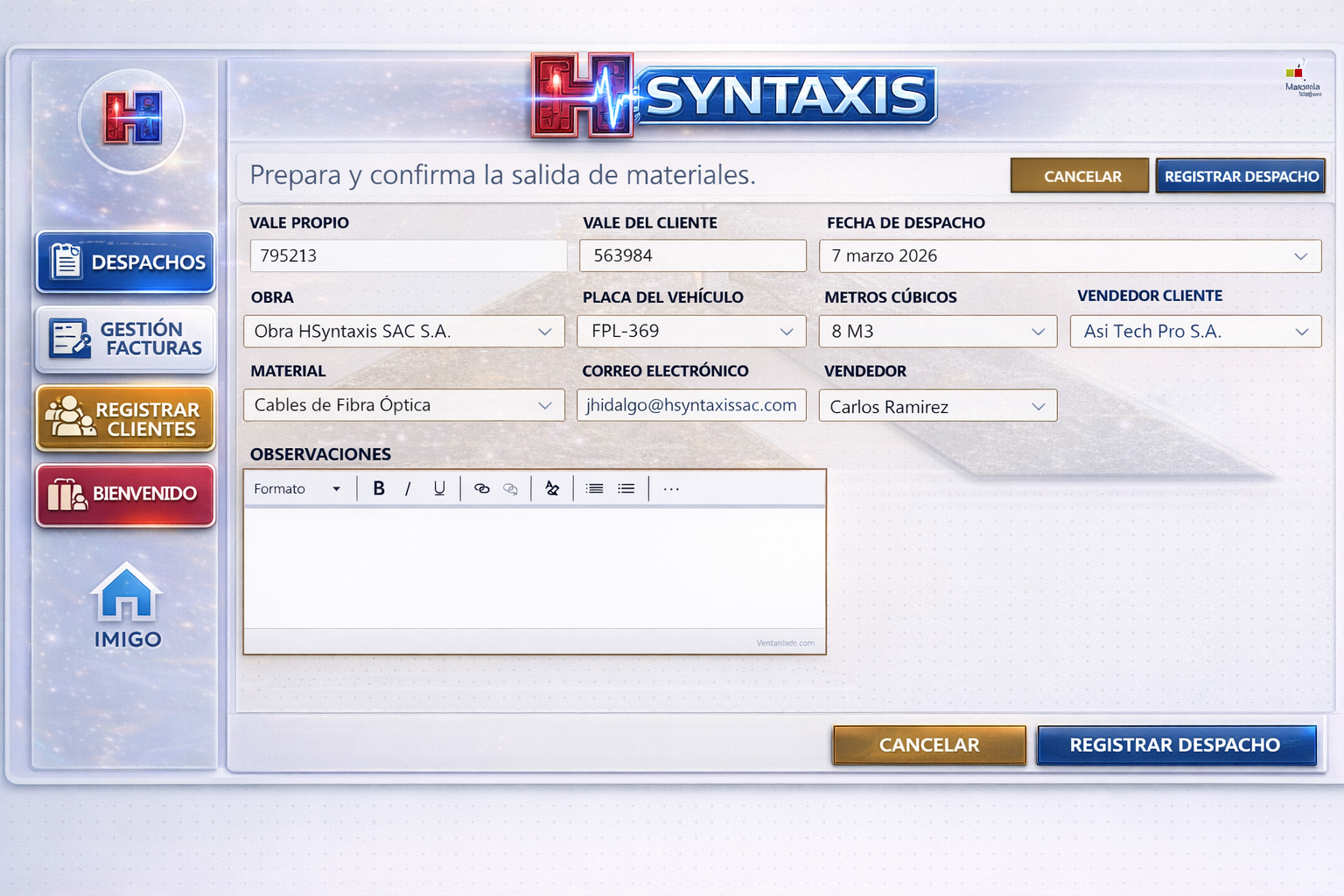Show more editor options via the ellipsis
The image size is (1344, 896).
(671, 488)
